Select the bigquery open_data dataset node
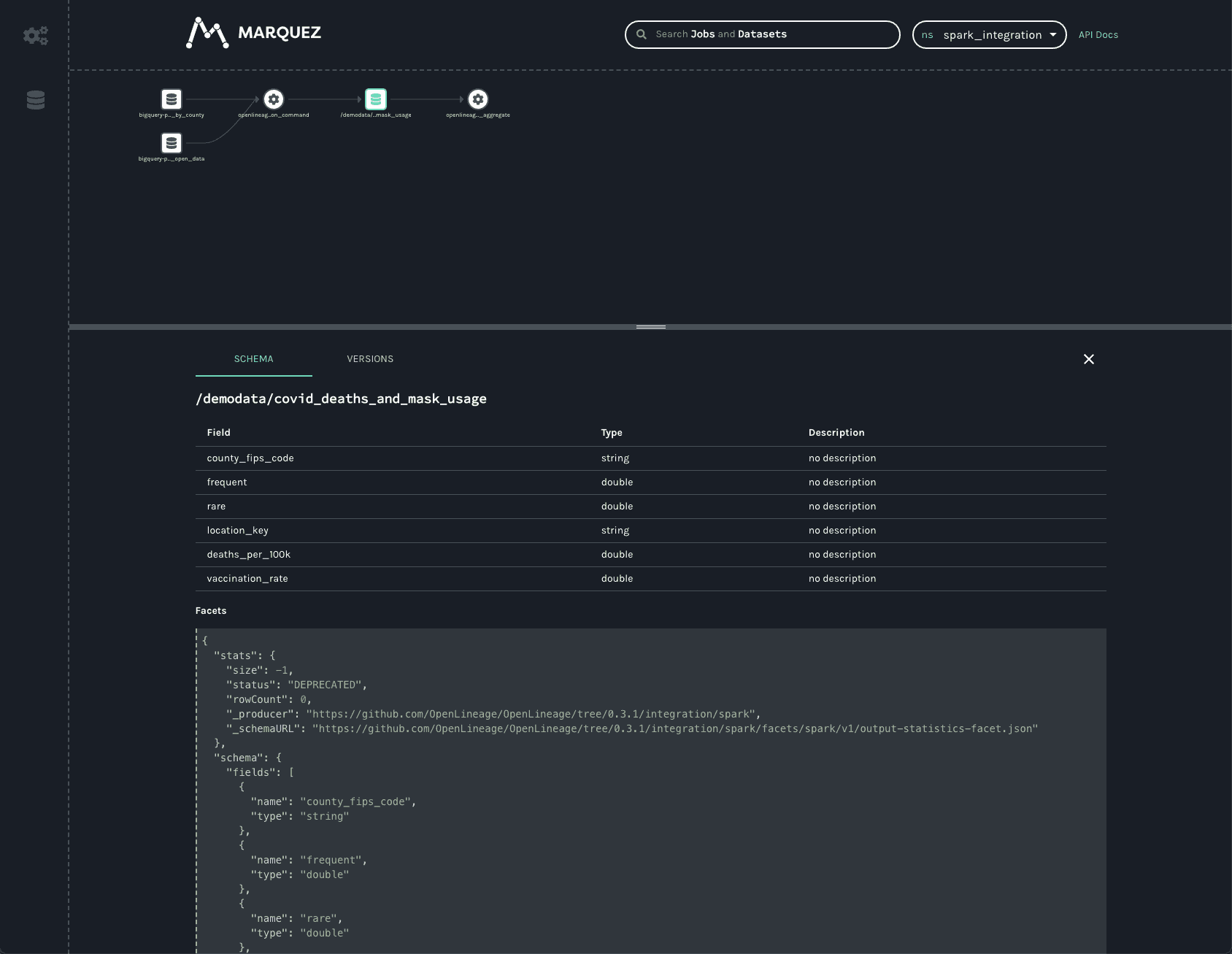This screenshot has height=954, width=1232. (172, 143)
